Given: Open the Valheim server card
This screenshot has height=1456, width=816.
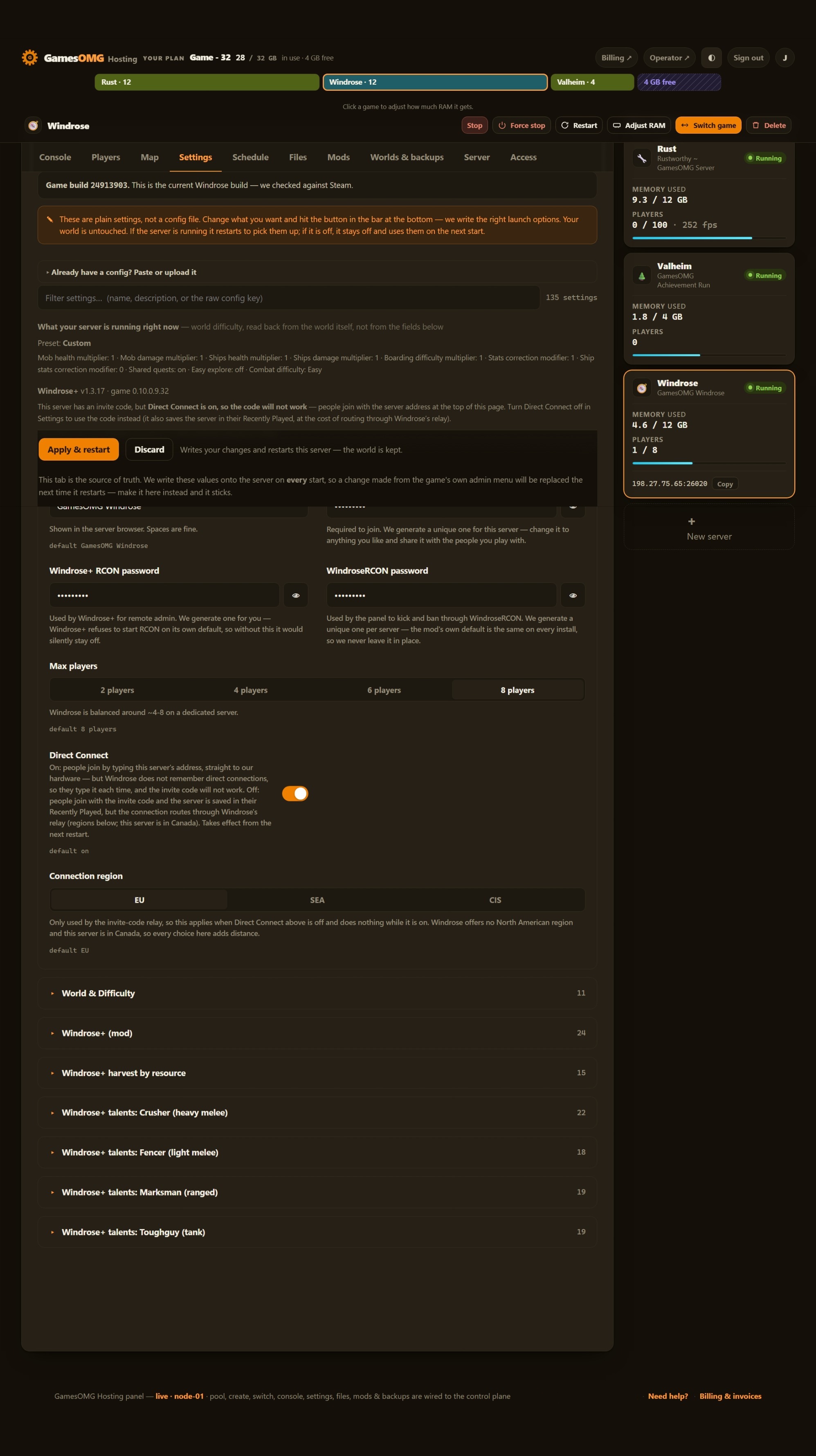Looking at the screenshot, I should click(x=709, y=308).
